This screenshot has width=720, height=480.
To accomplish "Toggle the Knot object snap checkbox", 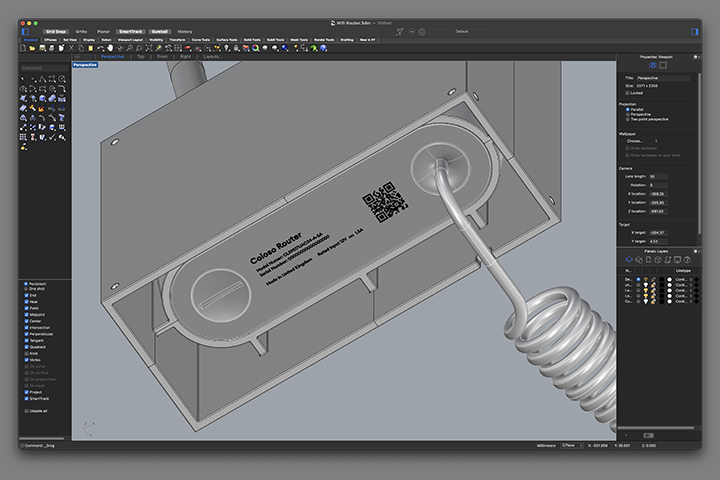I will pyautogui.click(x=26, y=353).
